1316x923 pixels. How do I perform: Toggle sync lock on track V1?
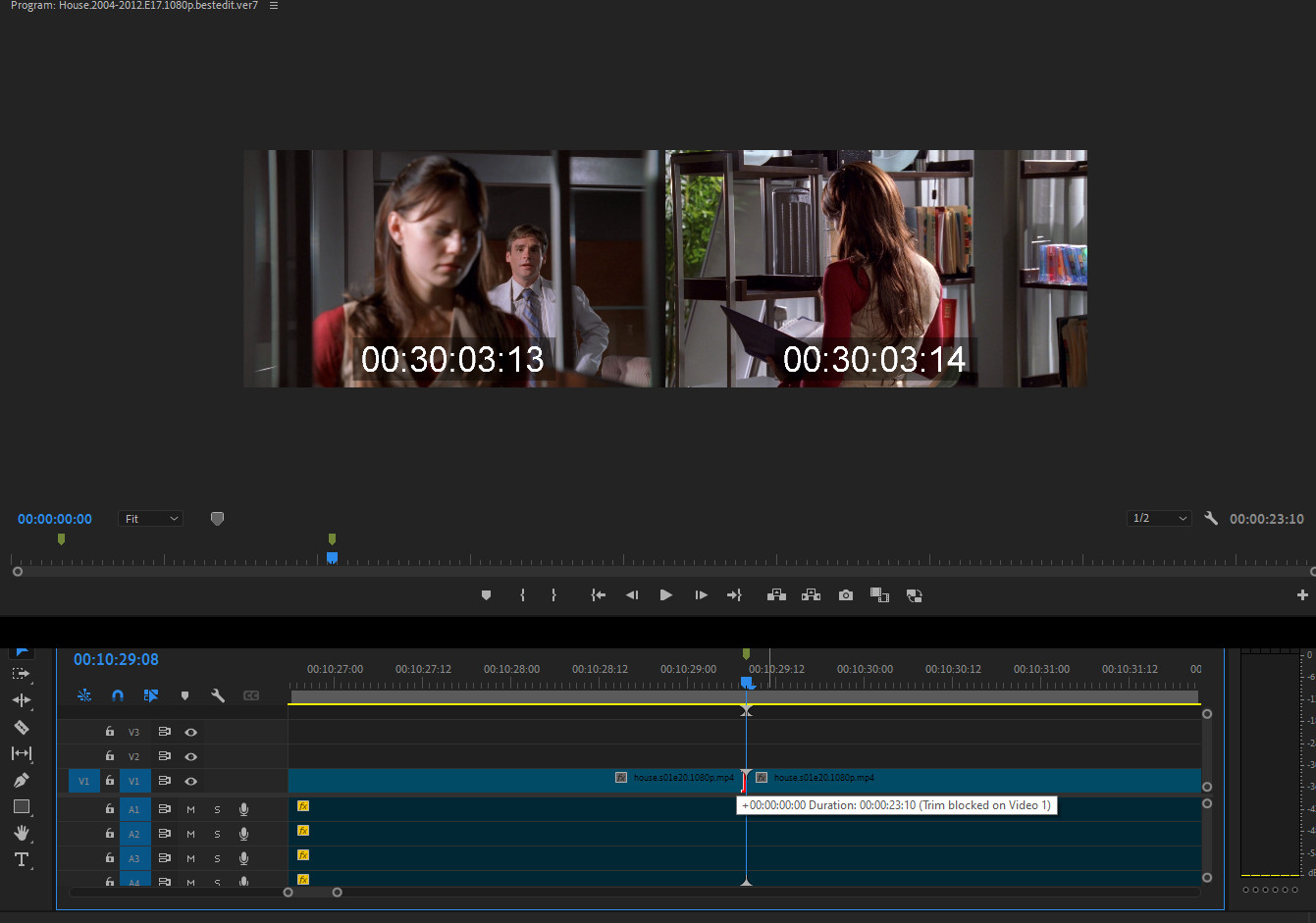(164, 781)
